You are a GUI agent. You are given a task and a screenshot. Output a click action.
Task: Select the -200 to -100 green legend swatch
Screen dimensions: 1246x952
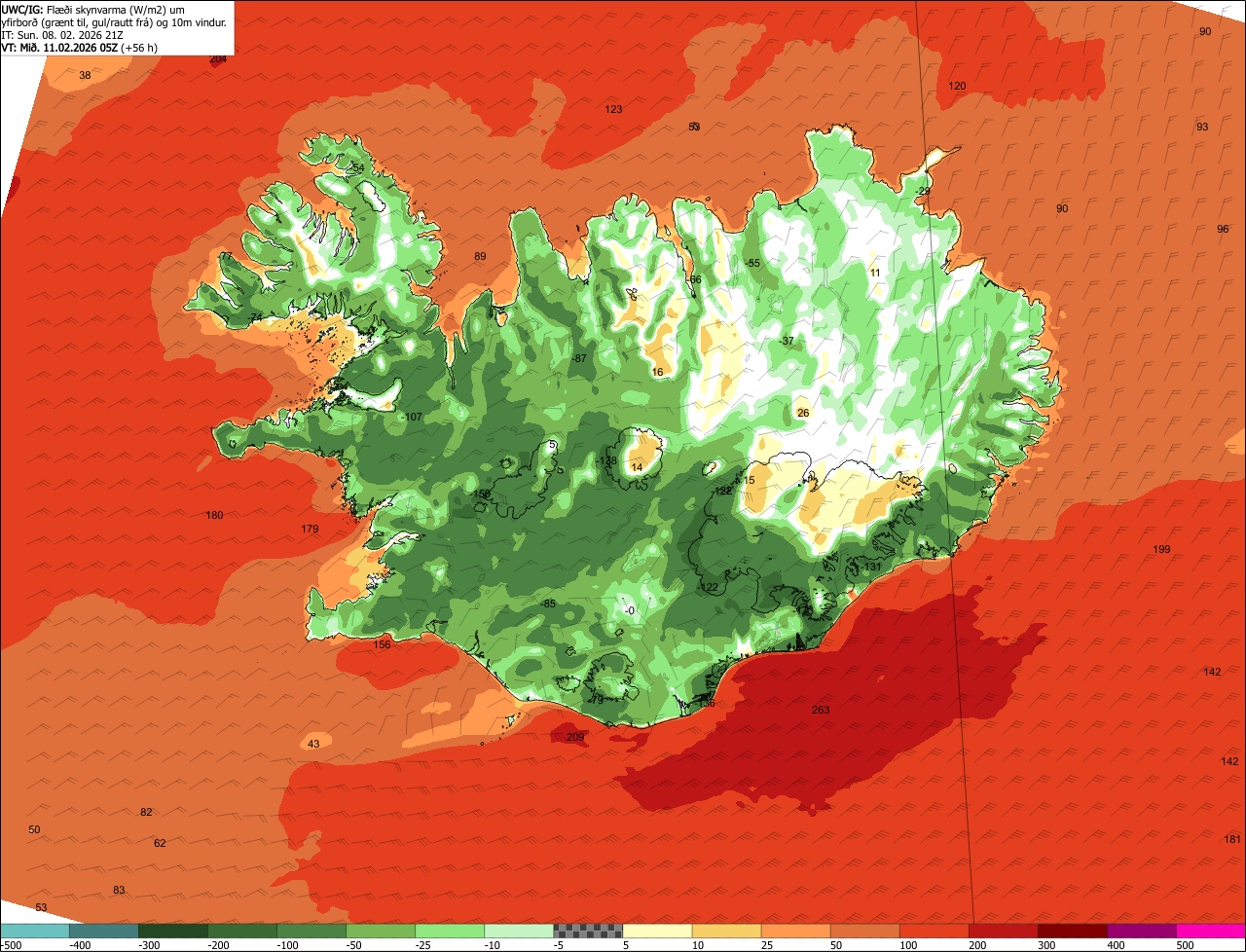coord(241,931)
